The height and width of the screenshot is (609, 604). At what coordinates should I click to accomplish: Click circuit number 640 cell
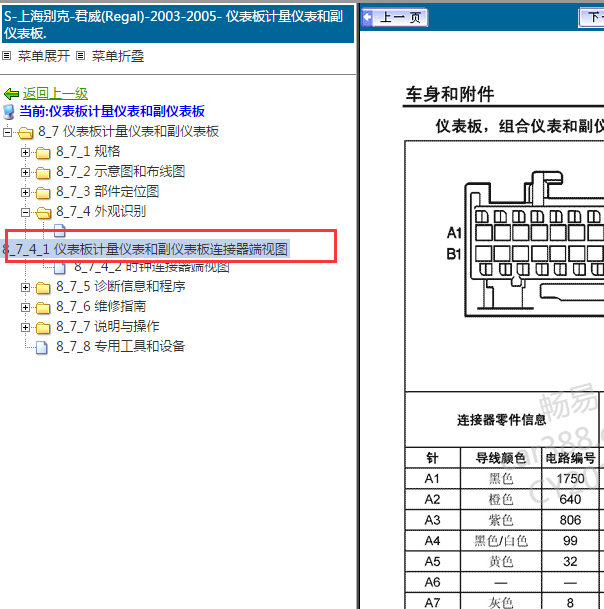(570, 499)
